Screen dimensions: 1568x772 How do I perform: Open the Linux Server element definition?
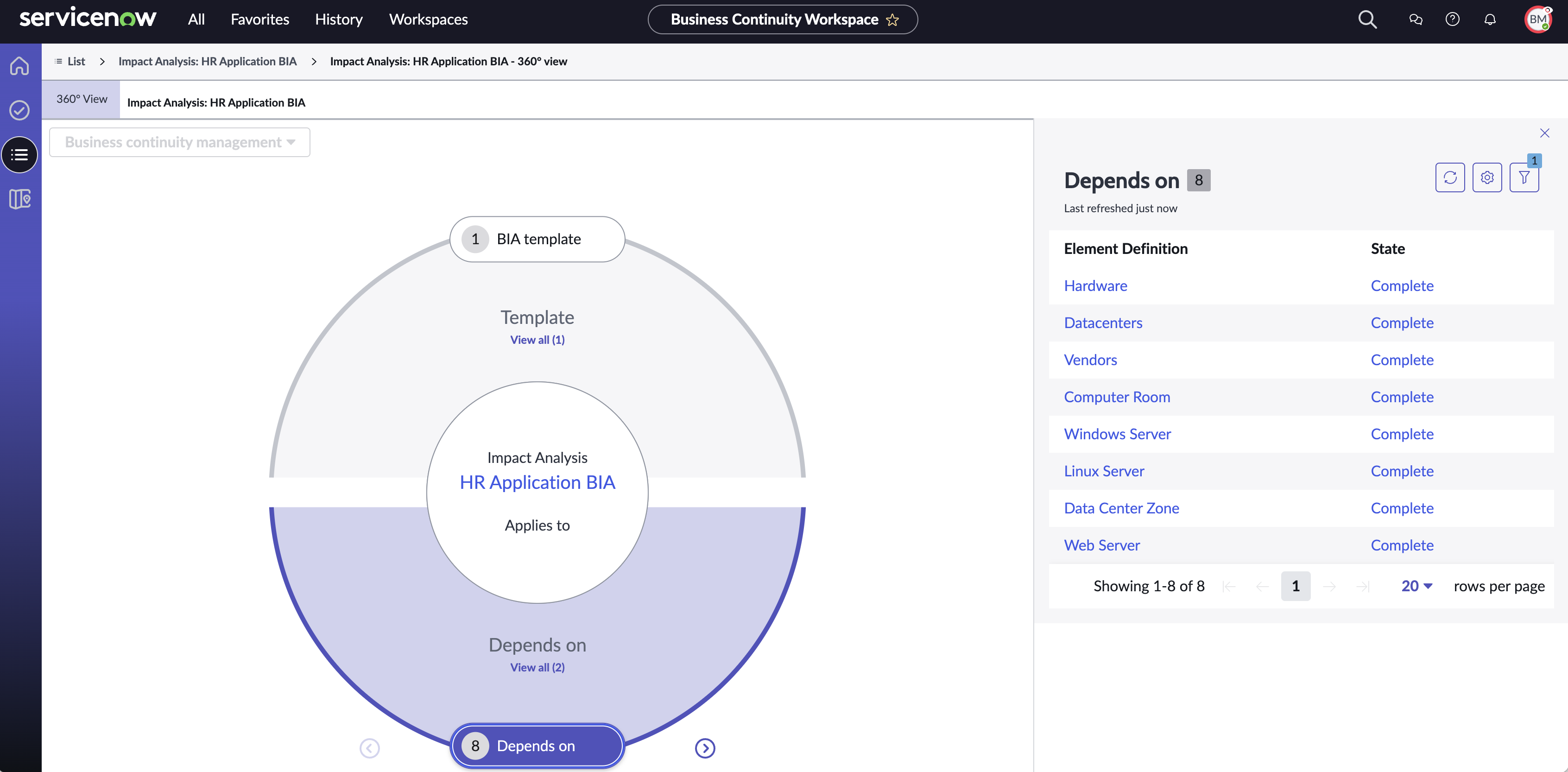click(x=1104, y=471)
